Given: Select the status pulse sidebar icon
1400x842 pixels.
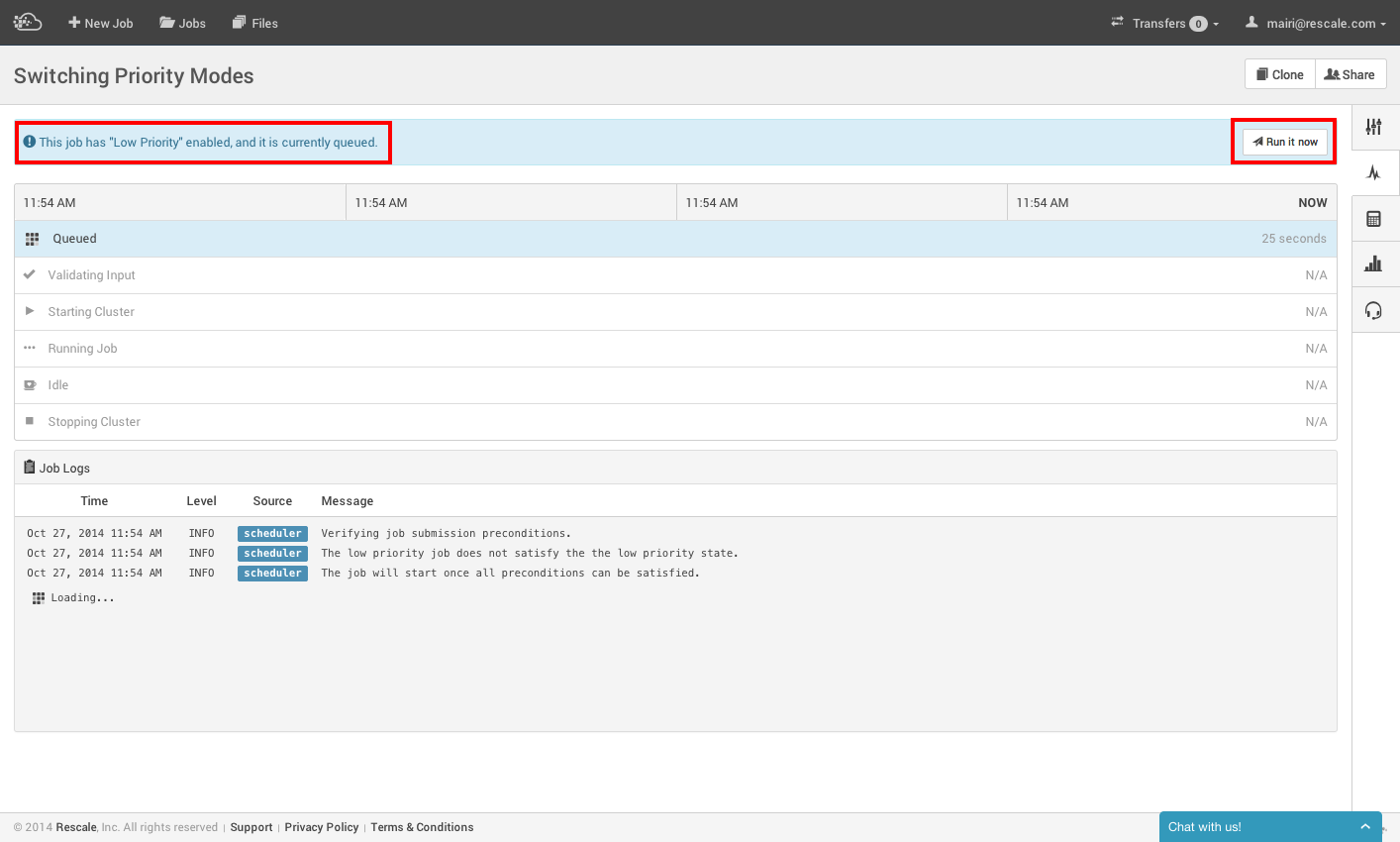Looking at the screenshot, I should point(1373,173).
